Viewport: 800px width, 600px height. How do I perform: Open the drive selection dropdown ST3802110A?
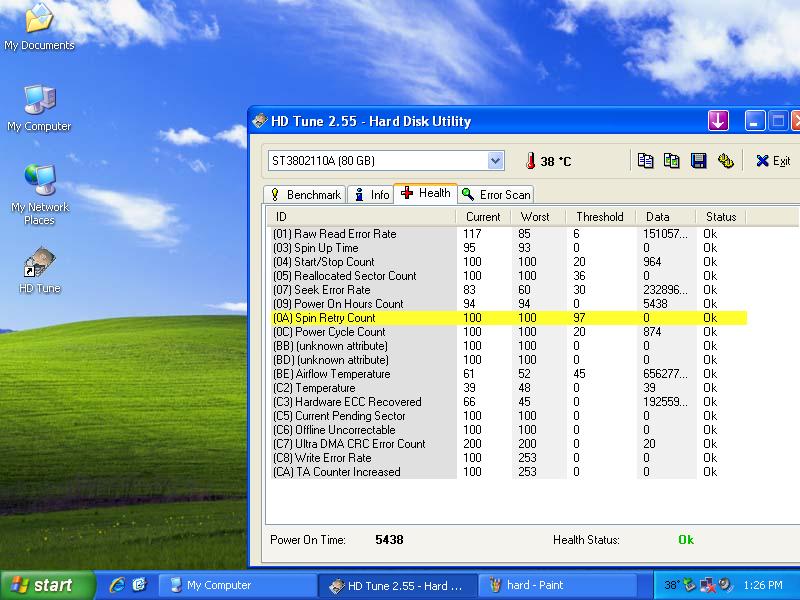click(x=386, y=161)
